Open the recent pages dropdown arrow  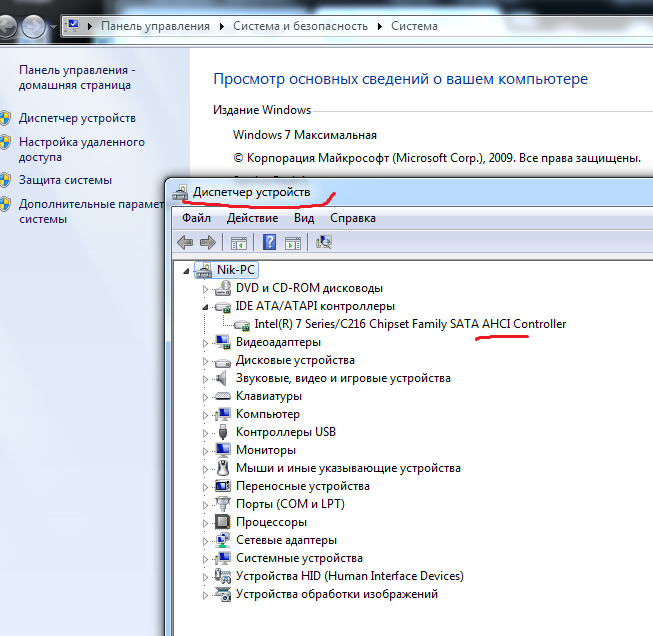pyautogui.click(x=53, y=27)
